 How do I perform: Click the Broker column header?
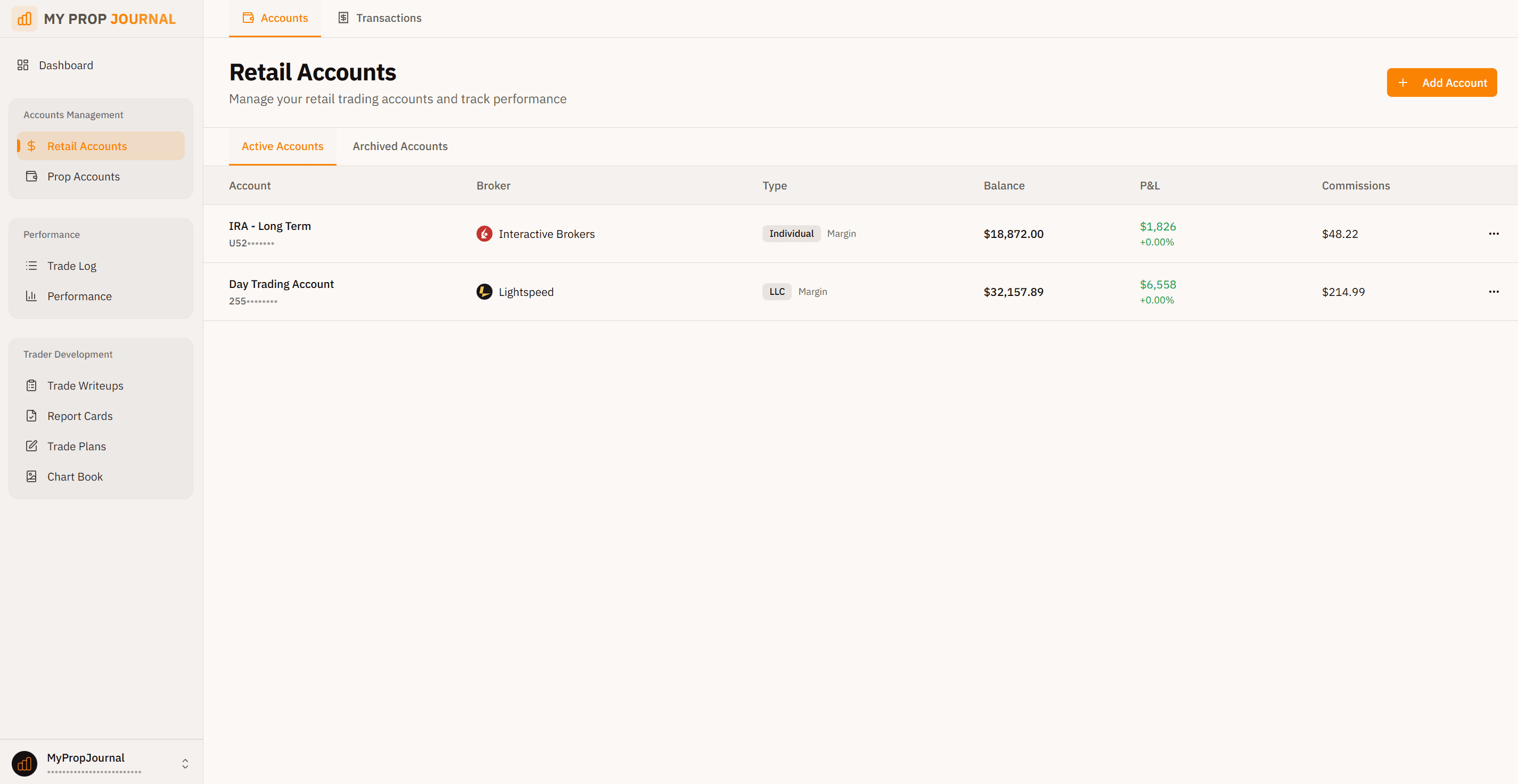pos(493,186)
